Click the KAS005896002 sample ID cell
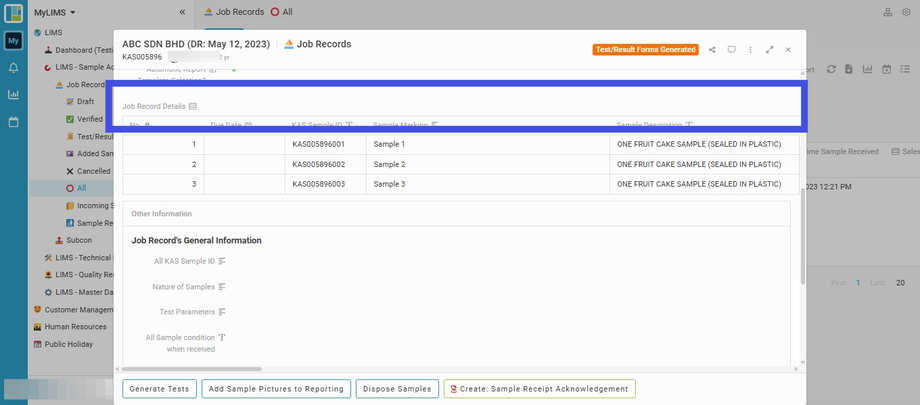This screenshot has height=405, width=920. [x=326, y=164]
